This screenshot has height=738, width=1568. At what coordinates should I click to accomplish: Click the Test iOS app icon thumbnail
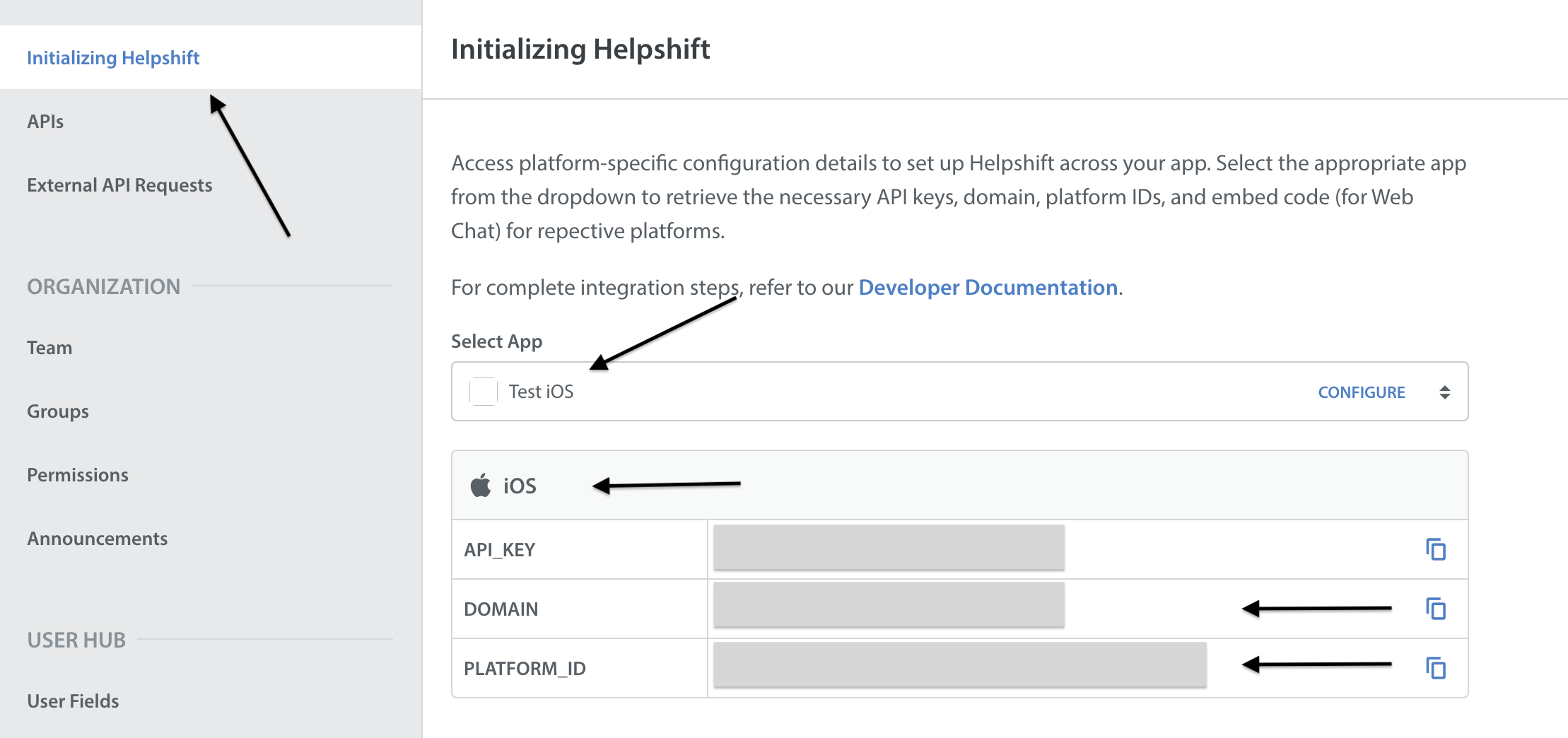[484, 392]
